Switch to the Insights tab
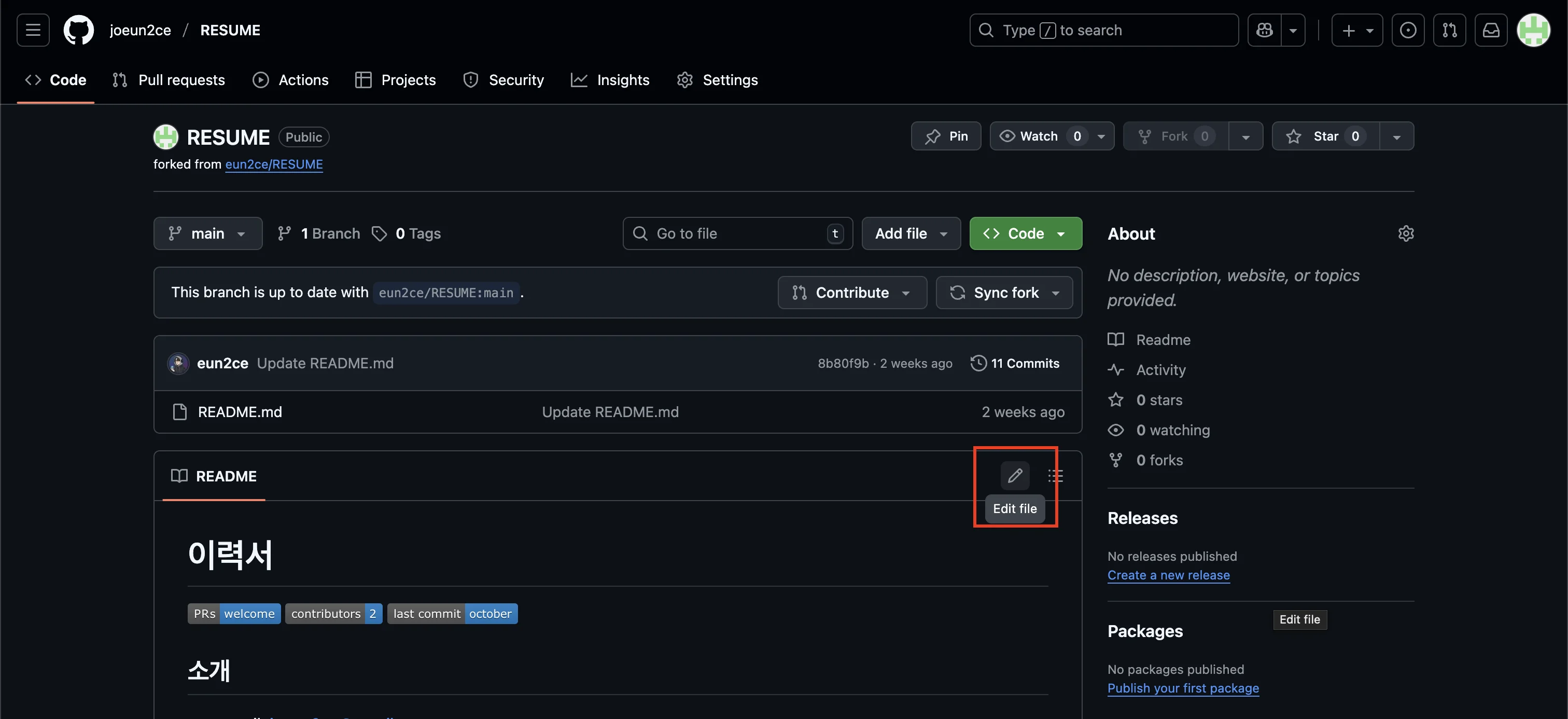The image size is (1568, 719). click(610, 80)
